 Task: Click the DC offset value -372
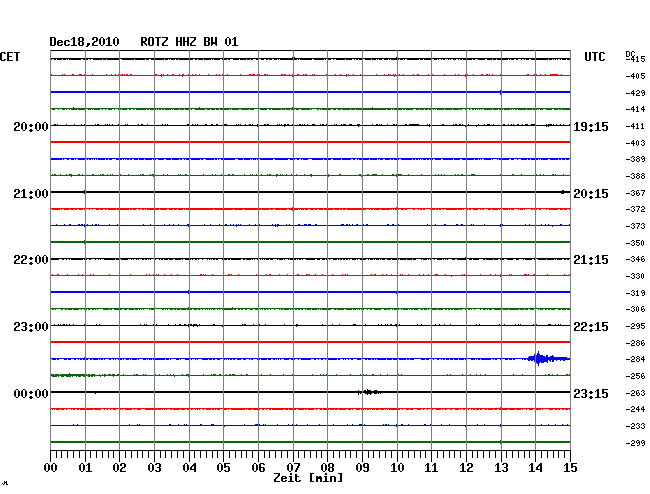pyautogui.click(x=635, y=209)
